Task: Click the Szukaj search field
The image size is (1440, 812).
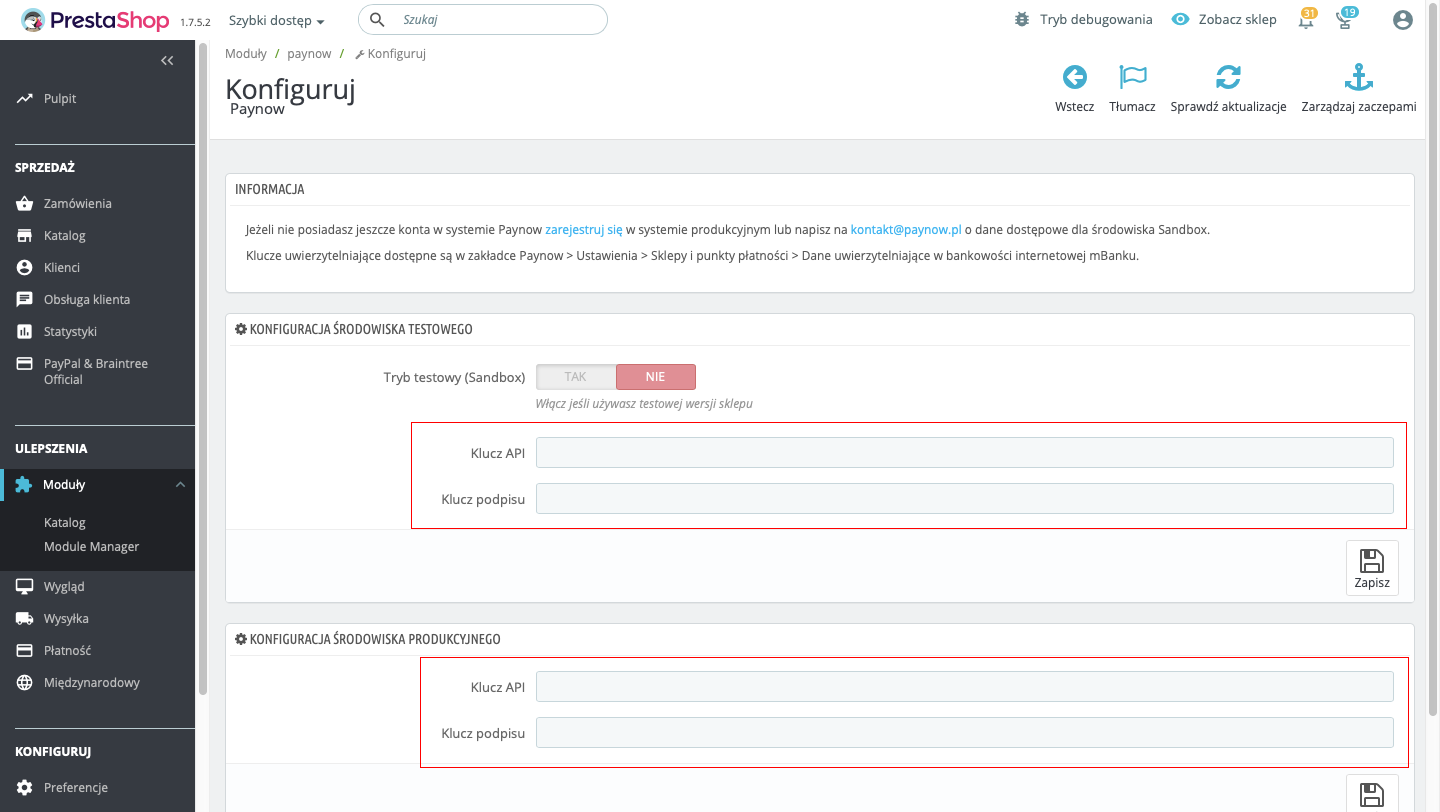Action: pyautogui.click(x=482, y=20)
